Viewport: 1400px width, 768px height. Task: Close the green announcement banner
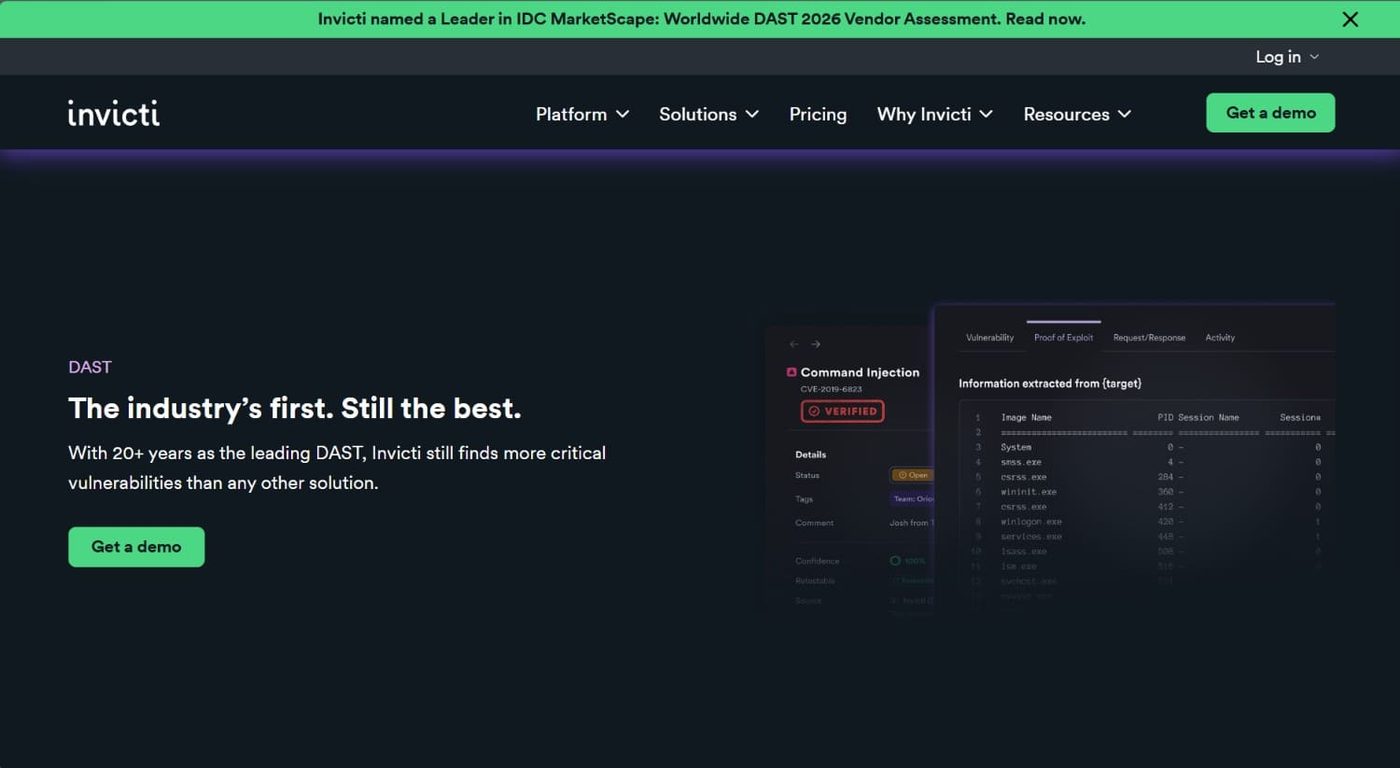point(1350,19)
